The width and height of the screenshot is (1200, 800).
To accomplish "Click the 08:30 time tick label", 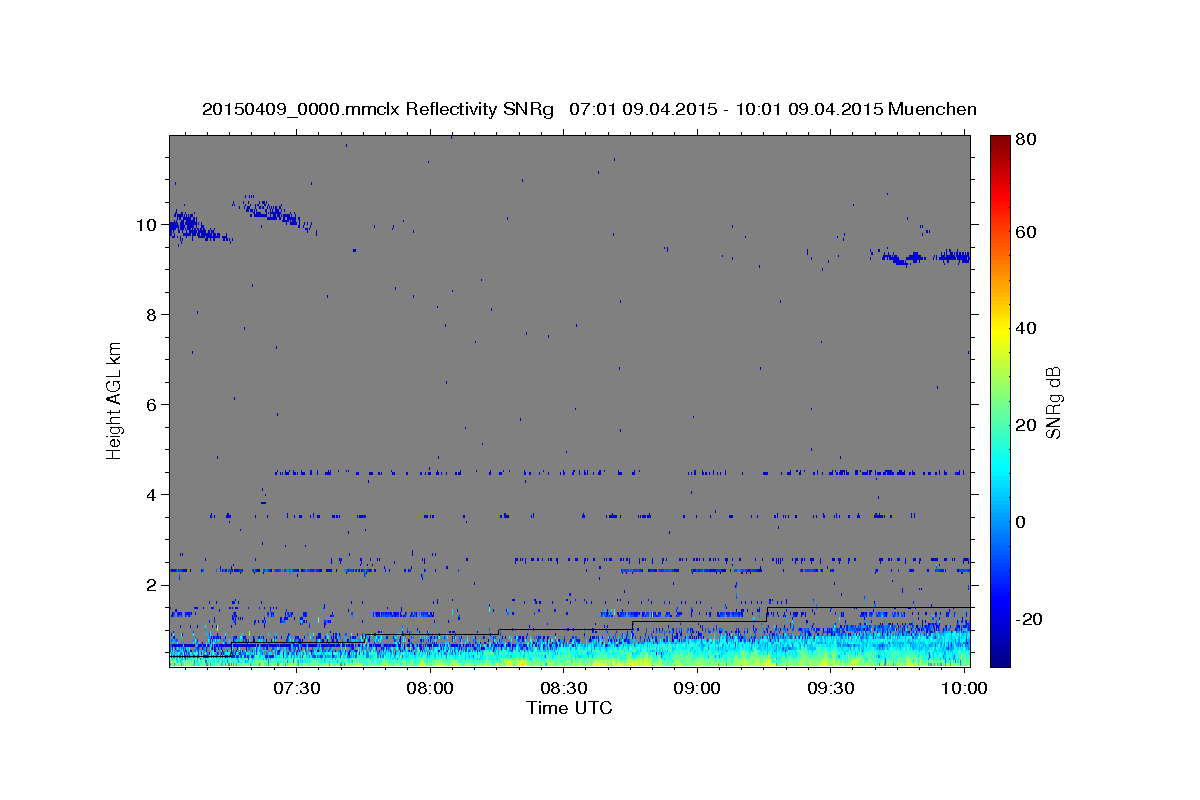I will 564,688.
